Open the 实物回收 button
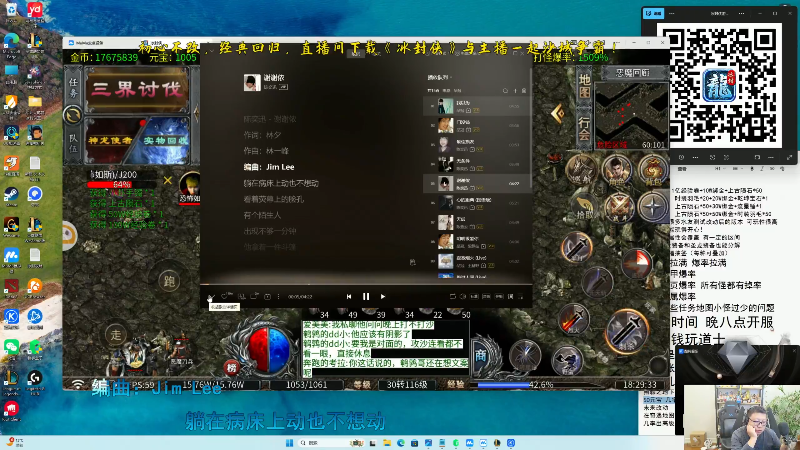 (x=164, y=140)
